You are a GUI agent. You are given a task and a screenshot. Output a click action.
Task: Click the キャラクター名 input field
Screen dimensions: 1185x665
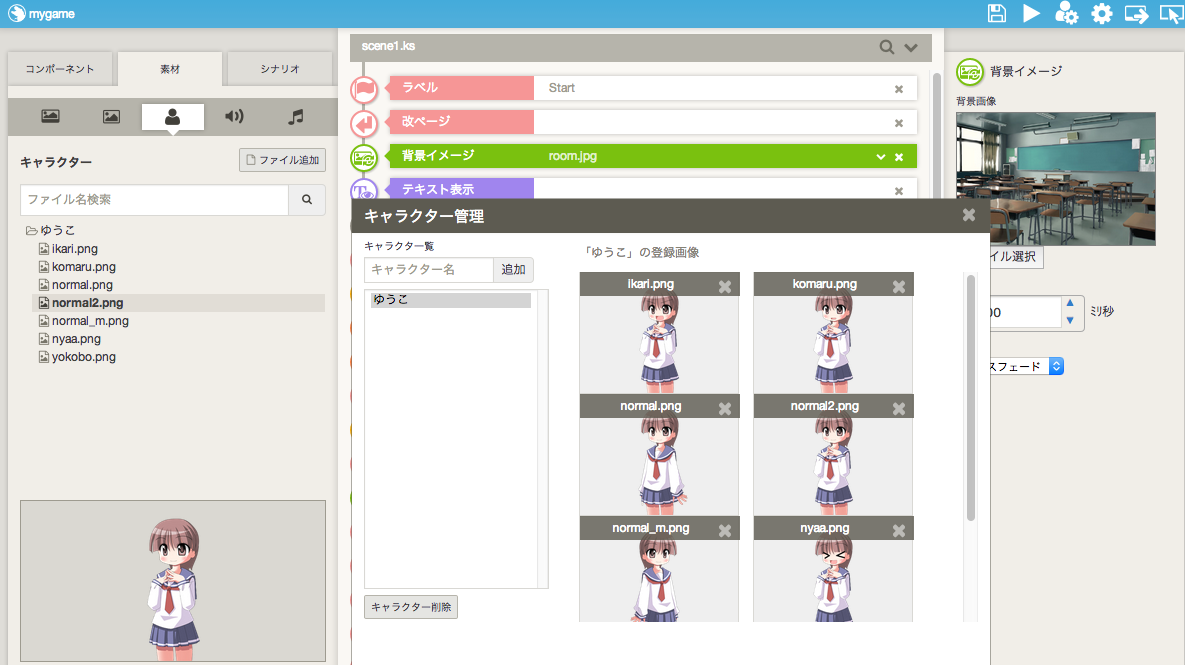click(429, 270)
